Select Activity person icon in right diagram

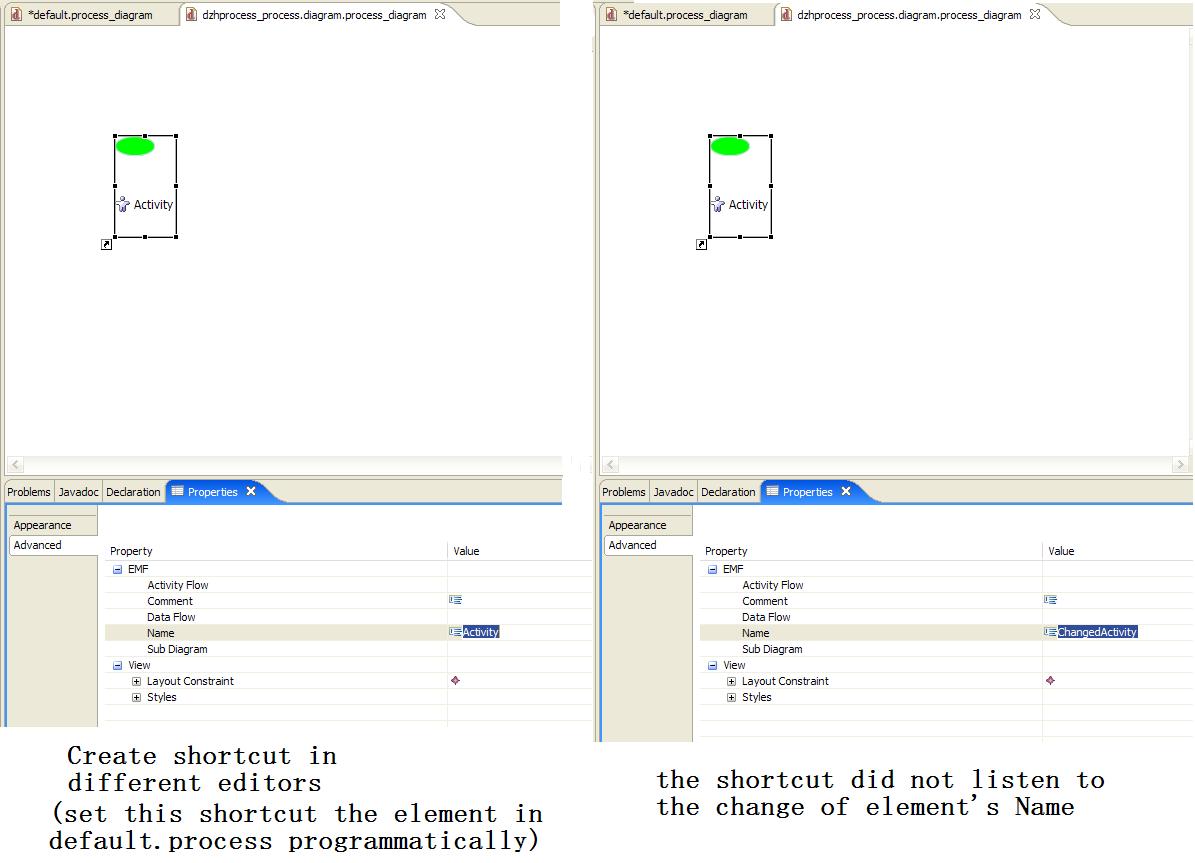pyautogui.click(x=718, y=204)
